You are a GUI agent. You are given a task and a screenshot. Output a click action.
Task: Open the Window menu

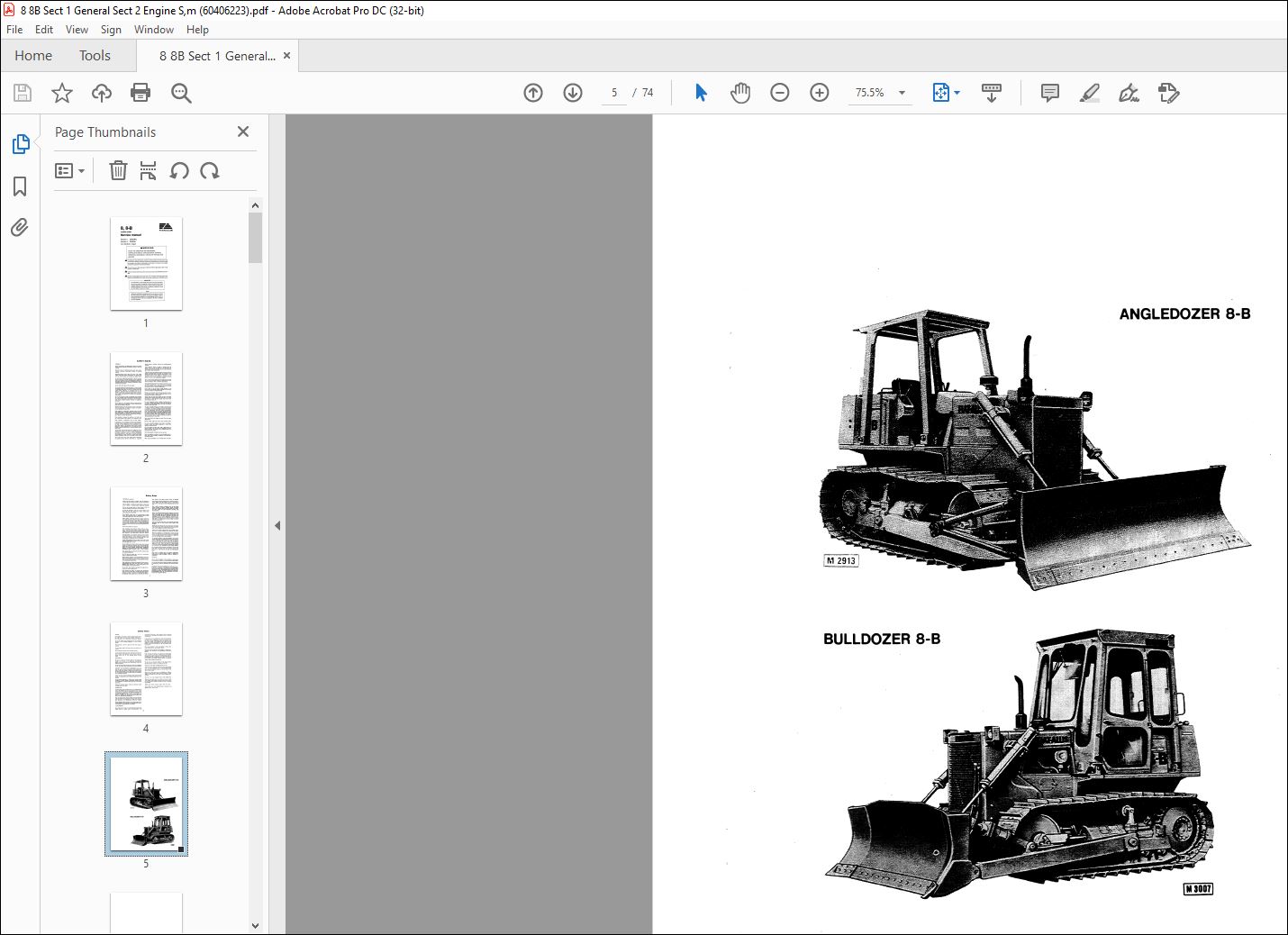tap(154, 29)
